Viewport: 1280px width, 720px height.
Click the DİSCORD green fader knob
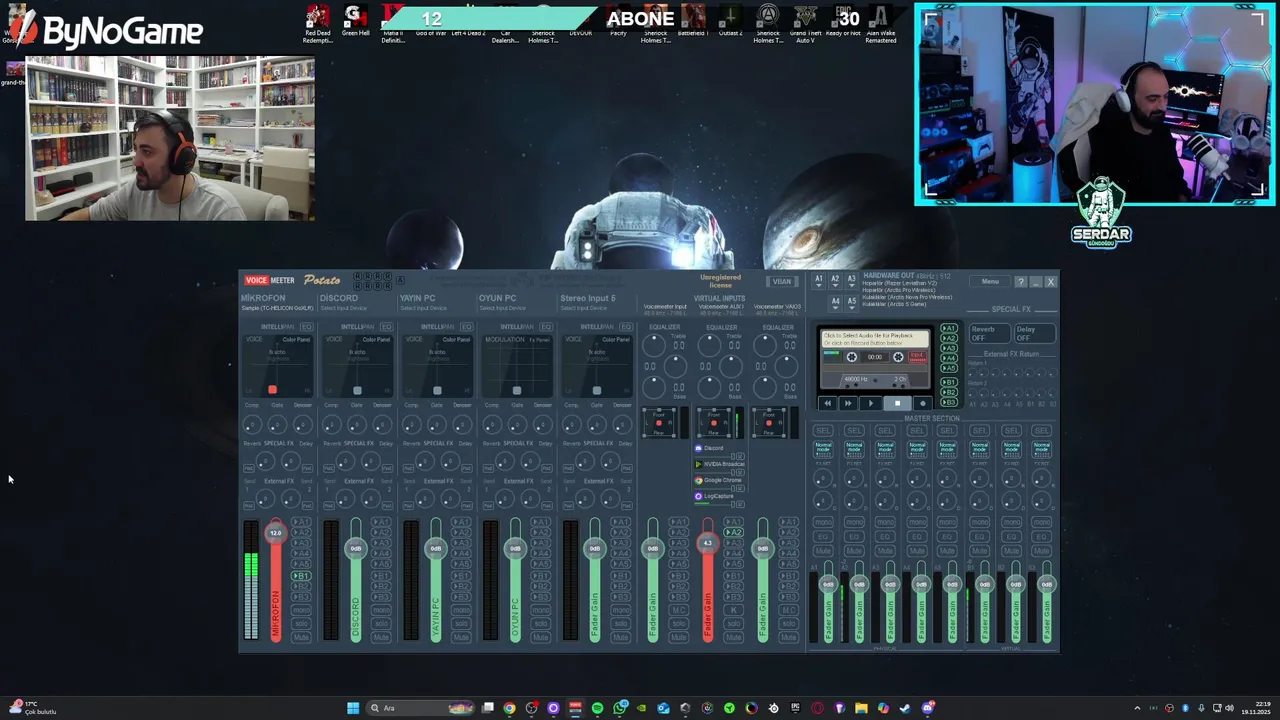pyautogui.click(x=355, y=548)
